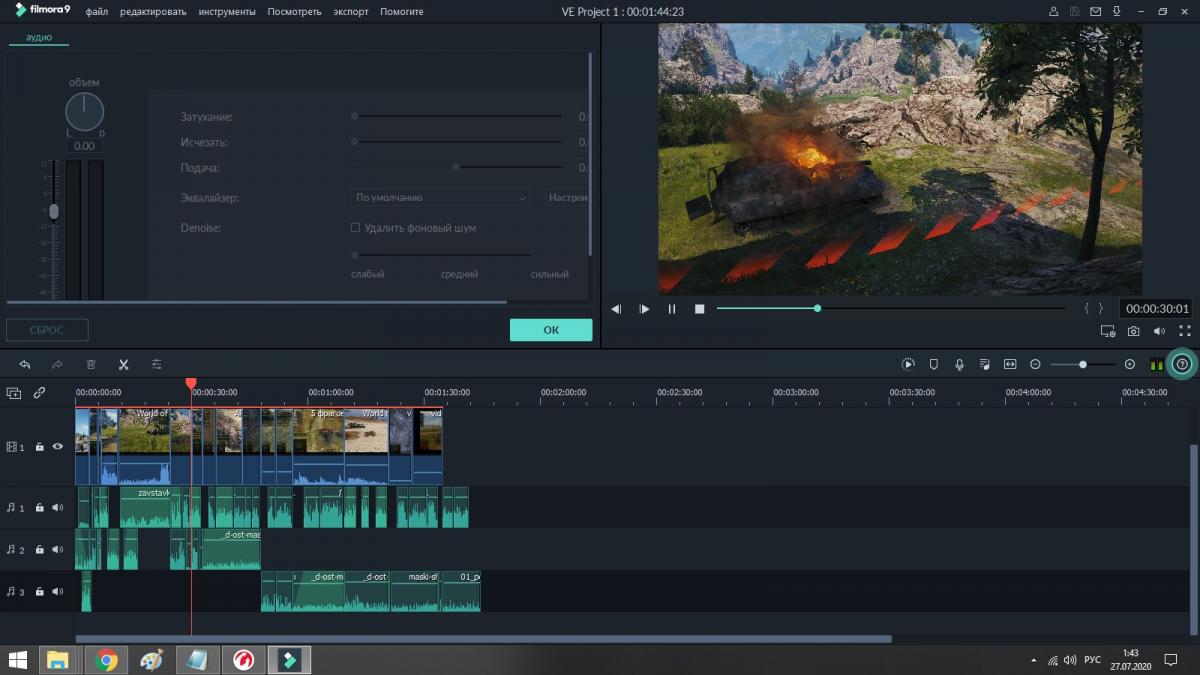Image resolution: width=1200 pixels, height=675 pixels.
Task: Open the 'экспорт' menu
Action: pos(351,12)
